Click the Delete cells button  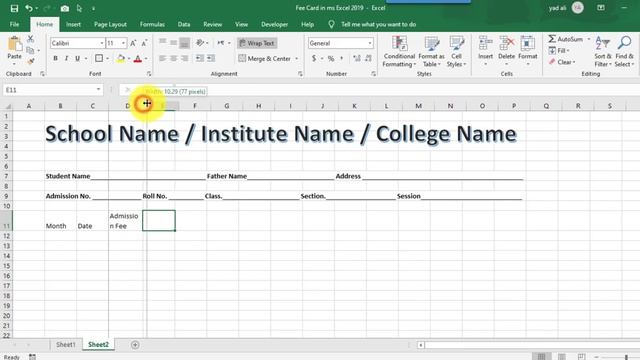(x=507, y=52)
